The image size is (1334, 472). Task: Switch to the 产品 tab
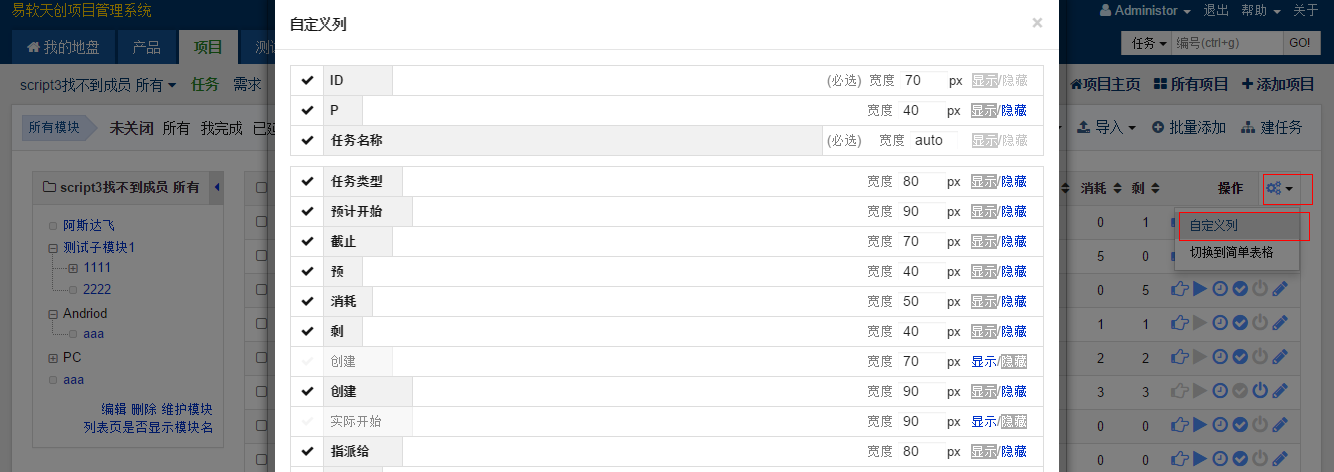click(x=146, y=47)
